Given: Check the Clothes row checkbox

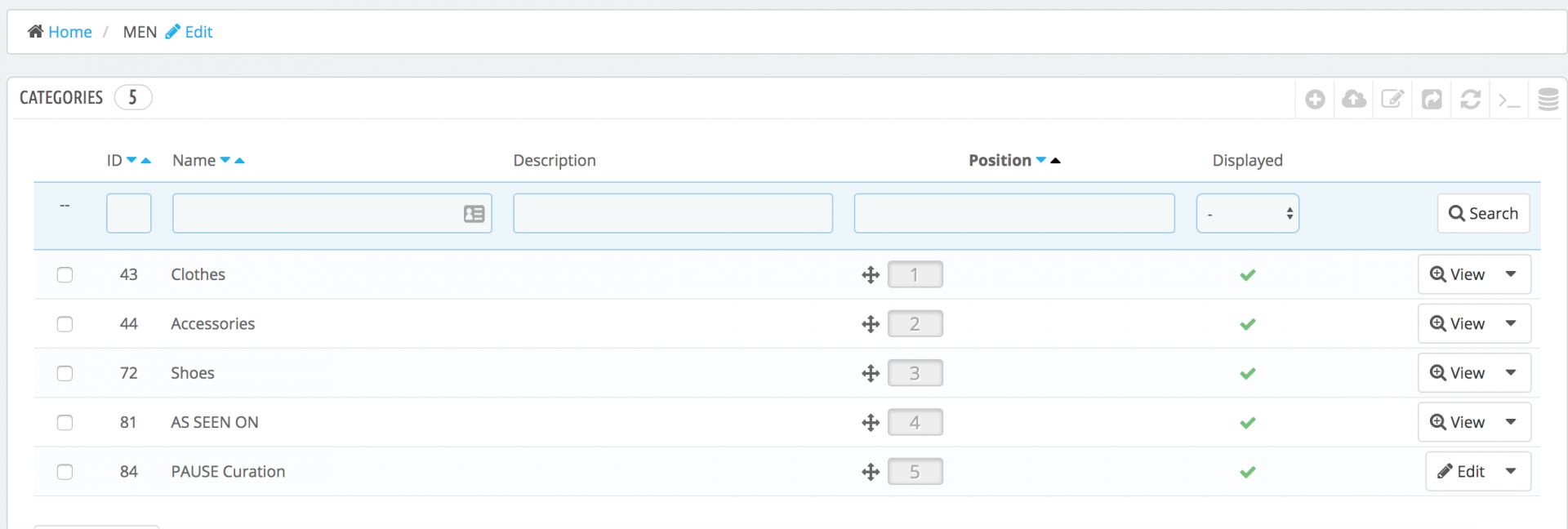Looking at the screenshot, I should click(x=65, y=275).
